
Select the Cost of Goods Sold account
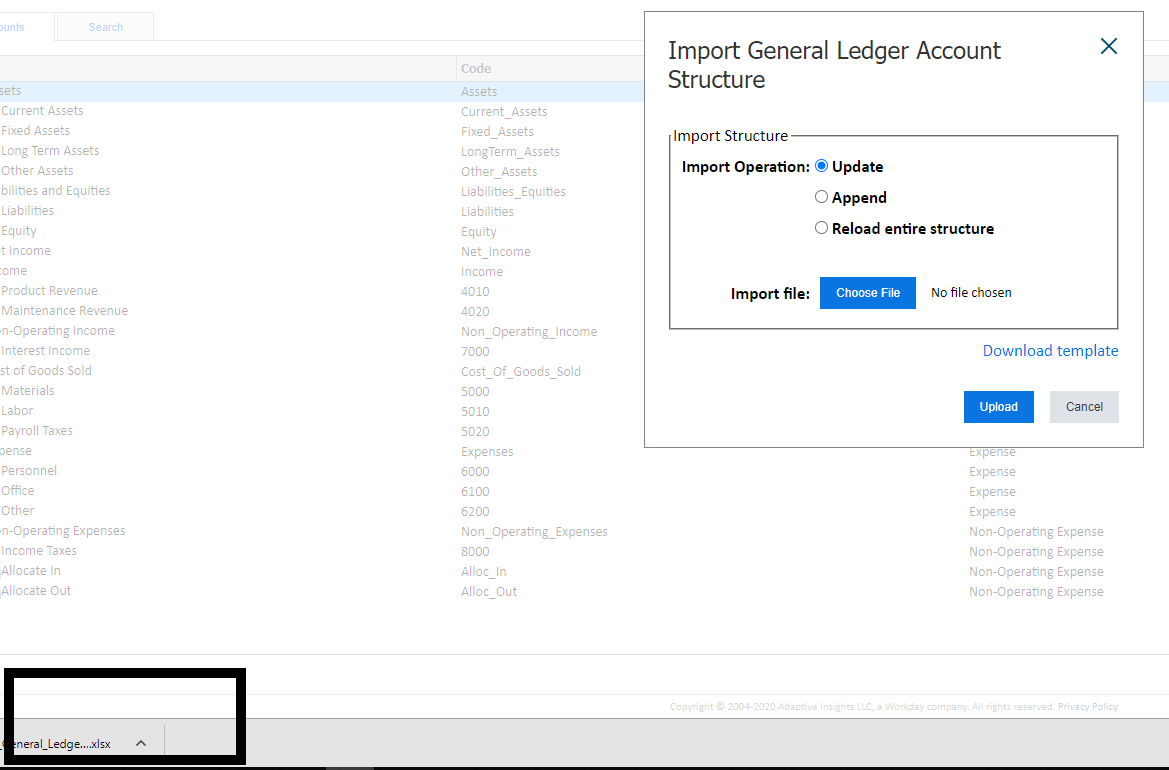point(46,370)
